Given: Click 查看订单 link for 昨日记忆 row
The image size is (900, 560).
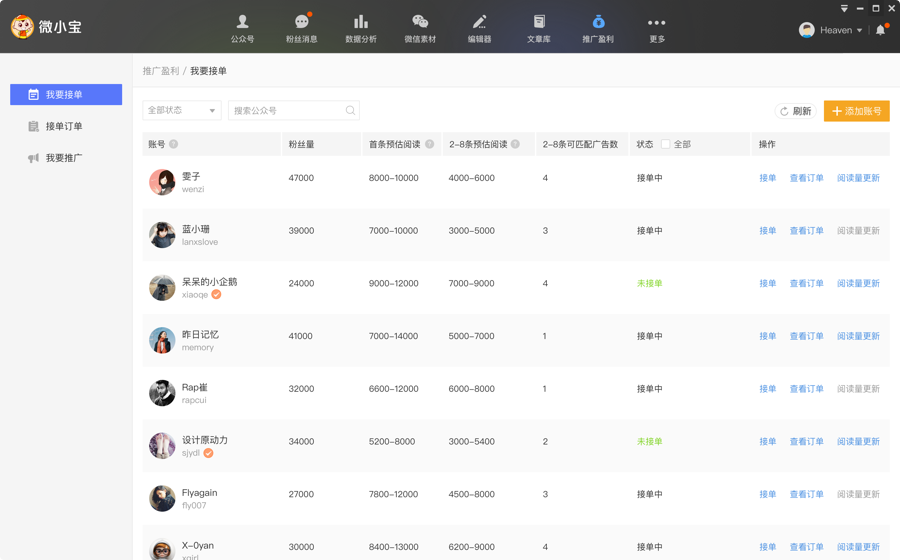Looking at the screenshot, I should [x=806, y=336].
